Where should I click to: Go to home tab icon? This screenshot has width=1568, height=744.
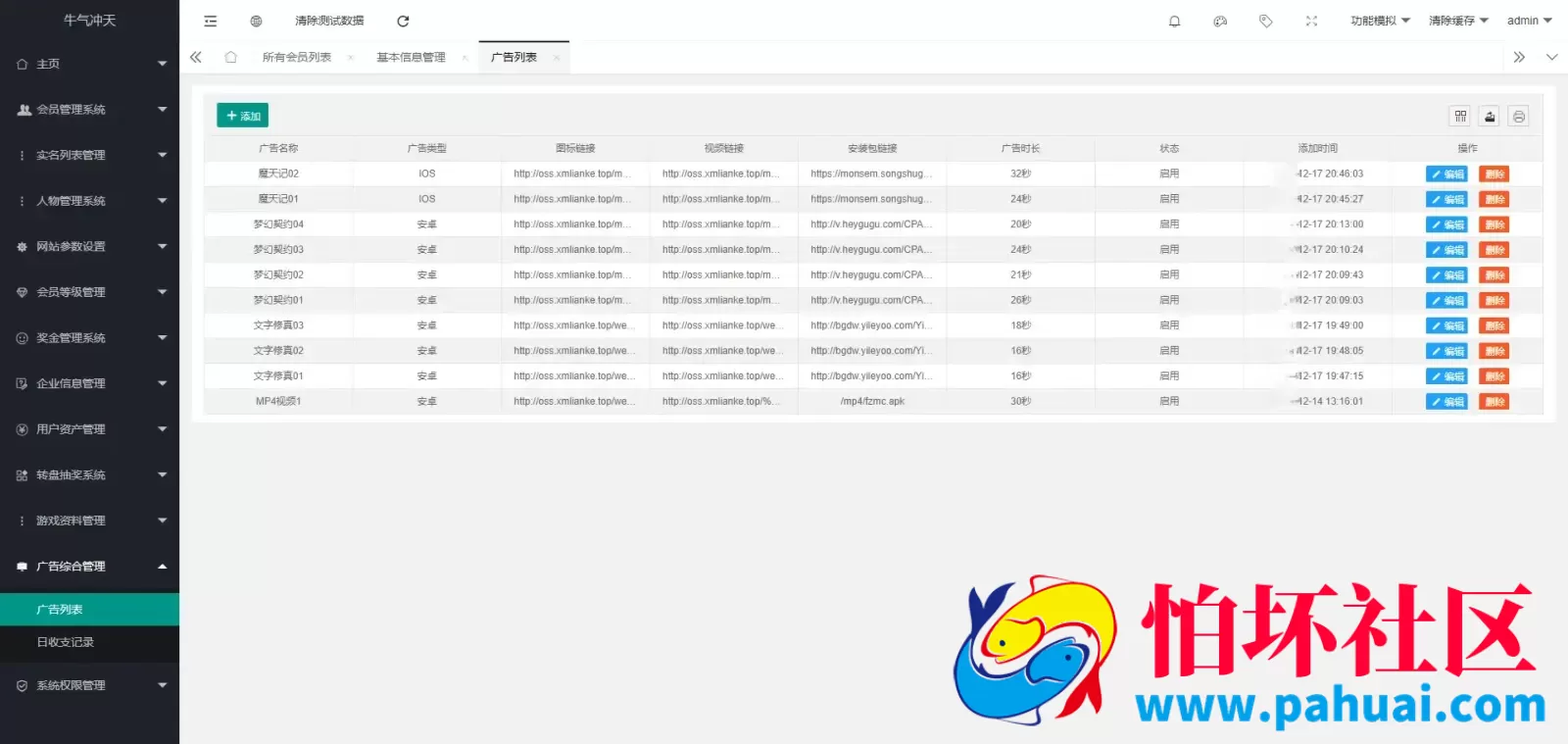(230, 57)
